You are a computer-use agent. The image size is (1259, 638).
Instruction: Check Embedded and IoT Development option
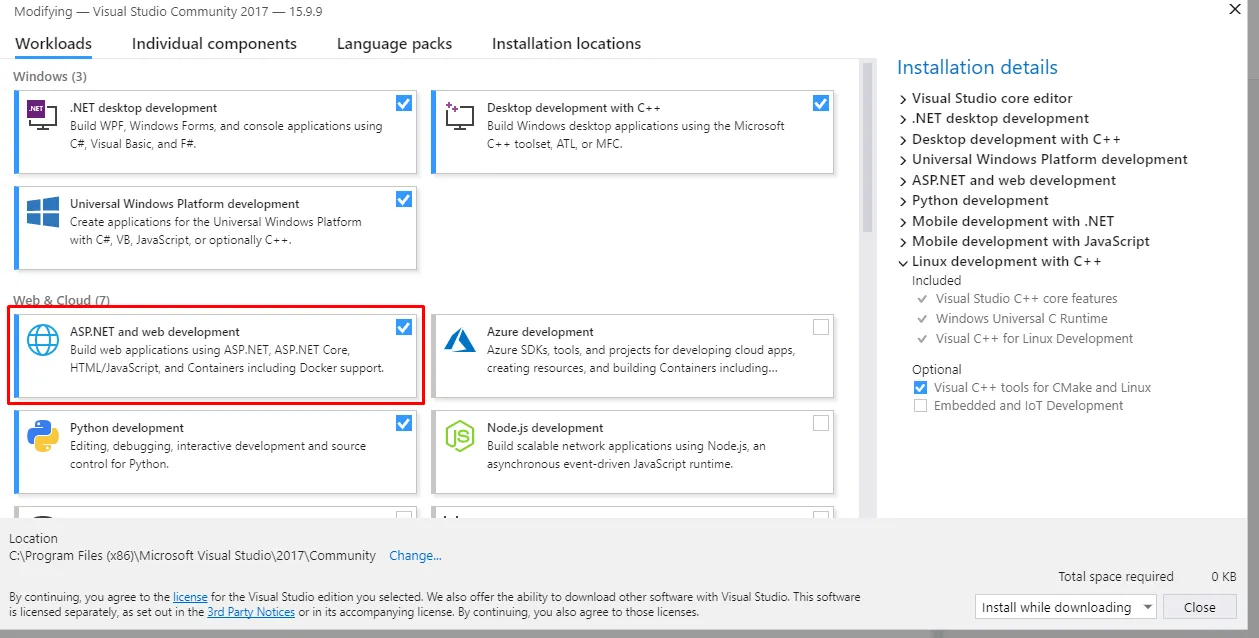click(x=920, y=406)
